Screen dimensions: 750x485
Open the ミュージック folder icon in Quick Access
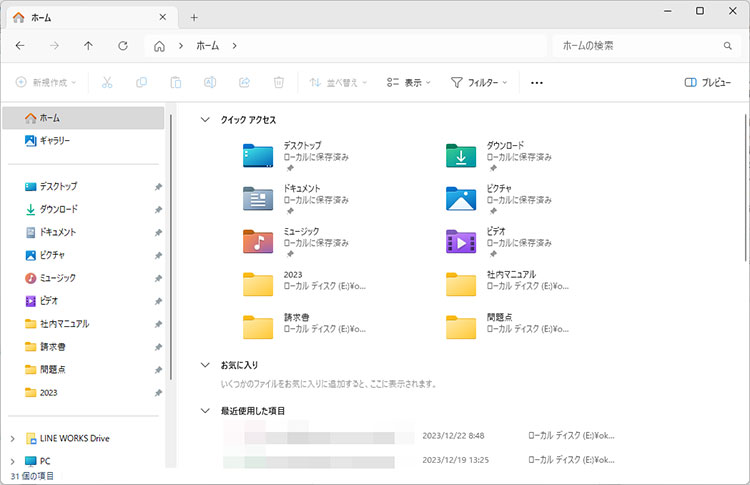(257, 241)
